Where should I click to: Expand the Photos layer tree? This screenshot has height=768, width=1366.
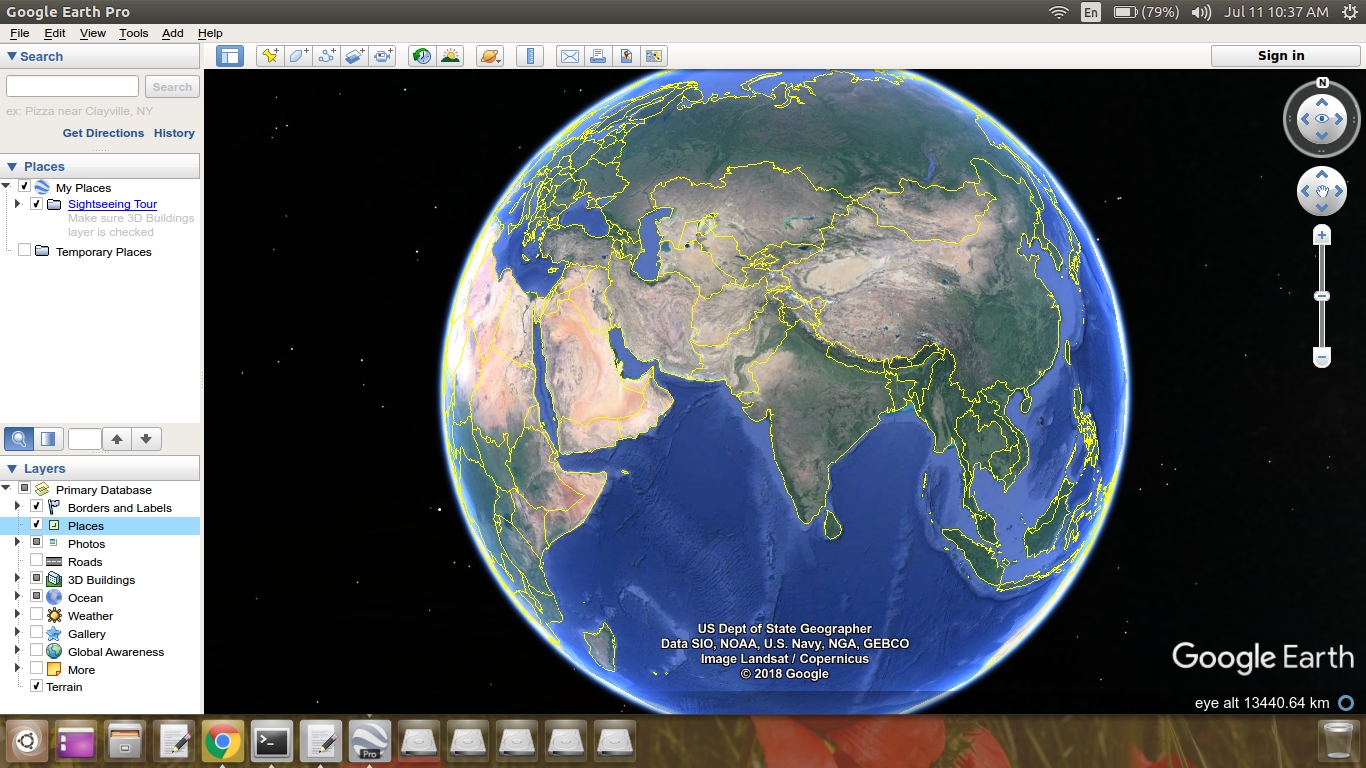coord(17,543)
